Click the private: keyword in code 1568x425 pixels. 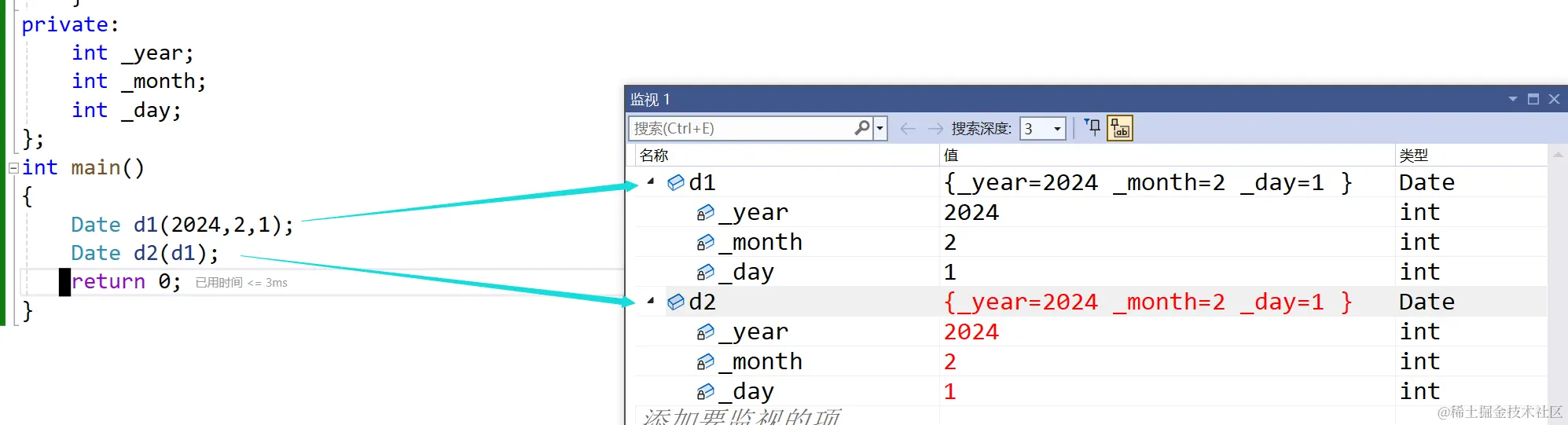(x=70, y=25)
